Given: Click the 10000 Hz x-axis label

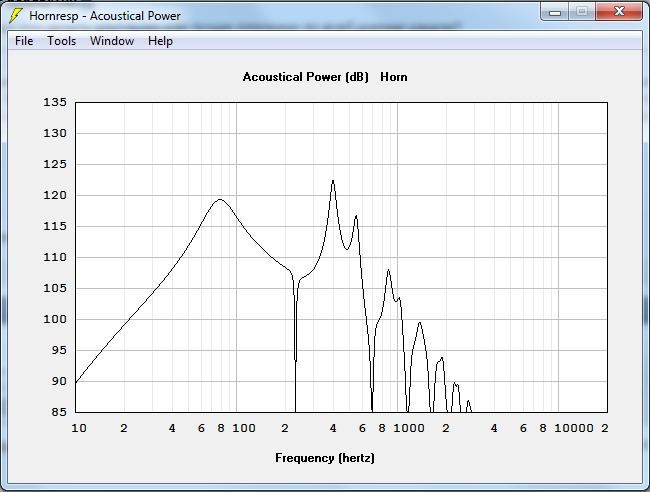Looking at the screenshot, I should tap(574, 428).
